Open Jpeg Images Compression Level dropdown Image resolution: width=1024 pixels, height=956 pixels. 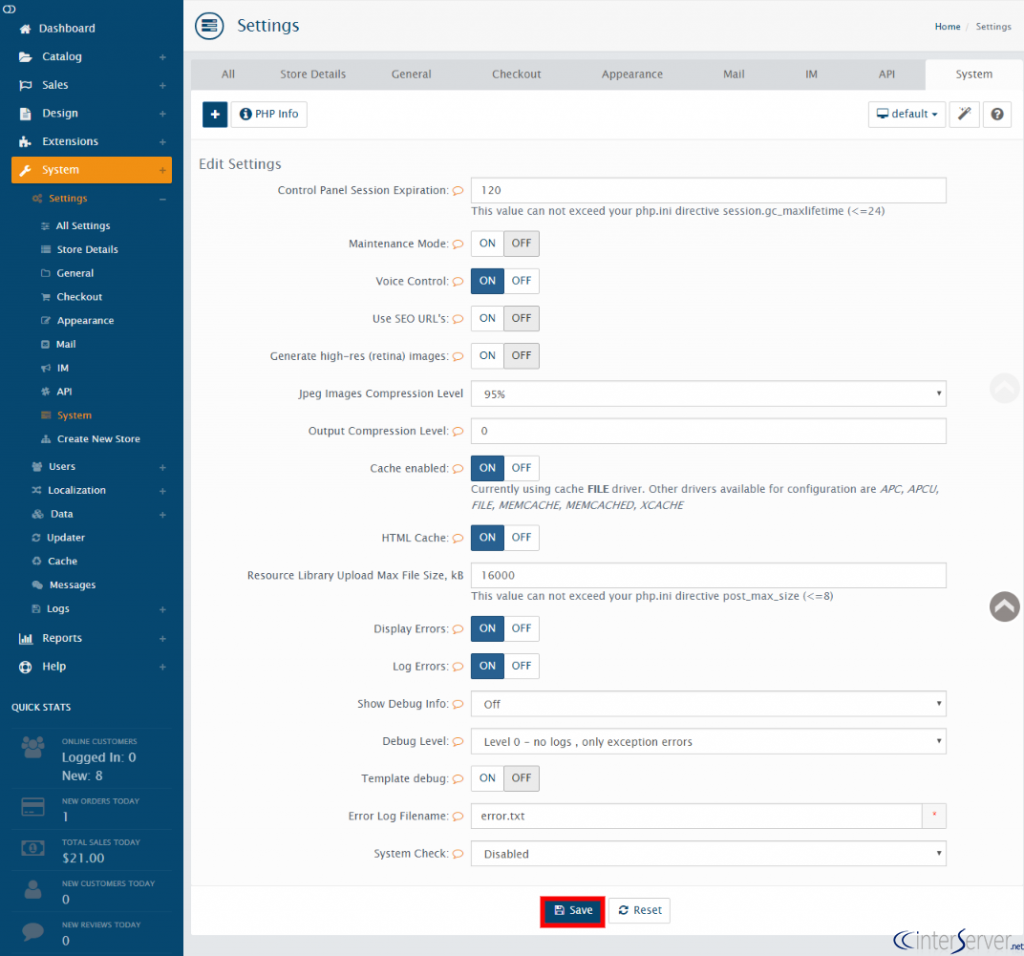[708, 394]
